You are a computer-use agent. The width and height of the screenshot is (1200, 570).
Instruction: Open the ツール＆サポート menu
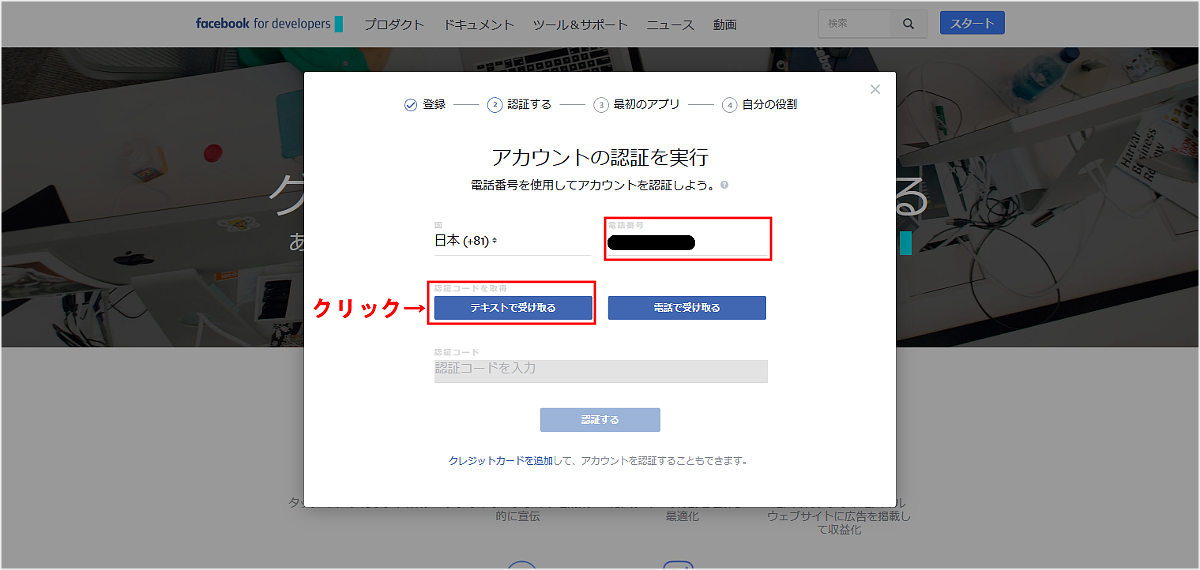point(580,25)
